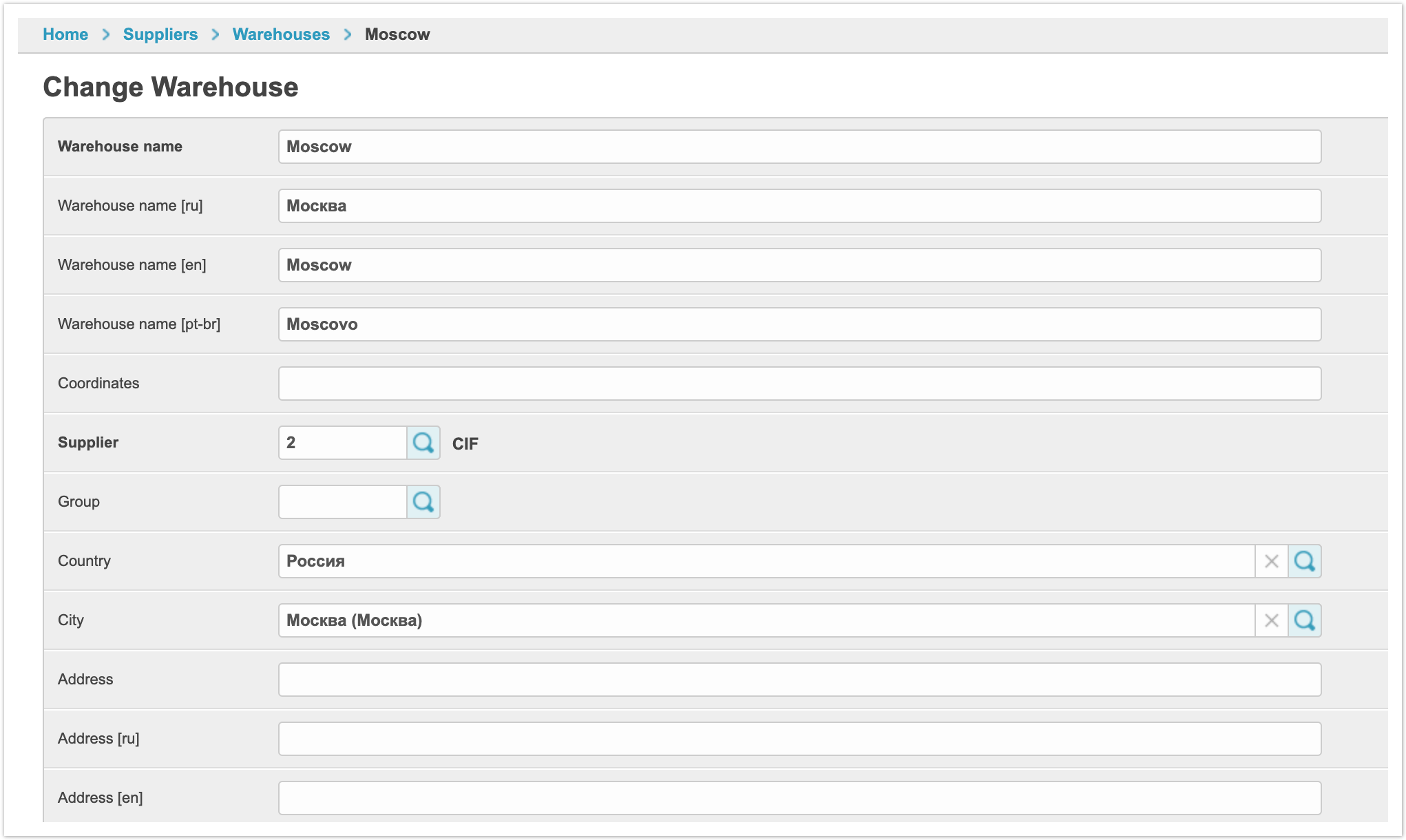The height and width of the screenshot is (840, 1406).
Task: Clear the Country field with X icon
Action: pyautogui.click(x=1271, y=561)
